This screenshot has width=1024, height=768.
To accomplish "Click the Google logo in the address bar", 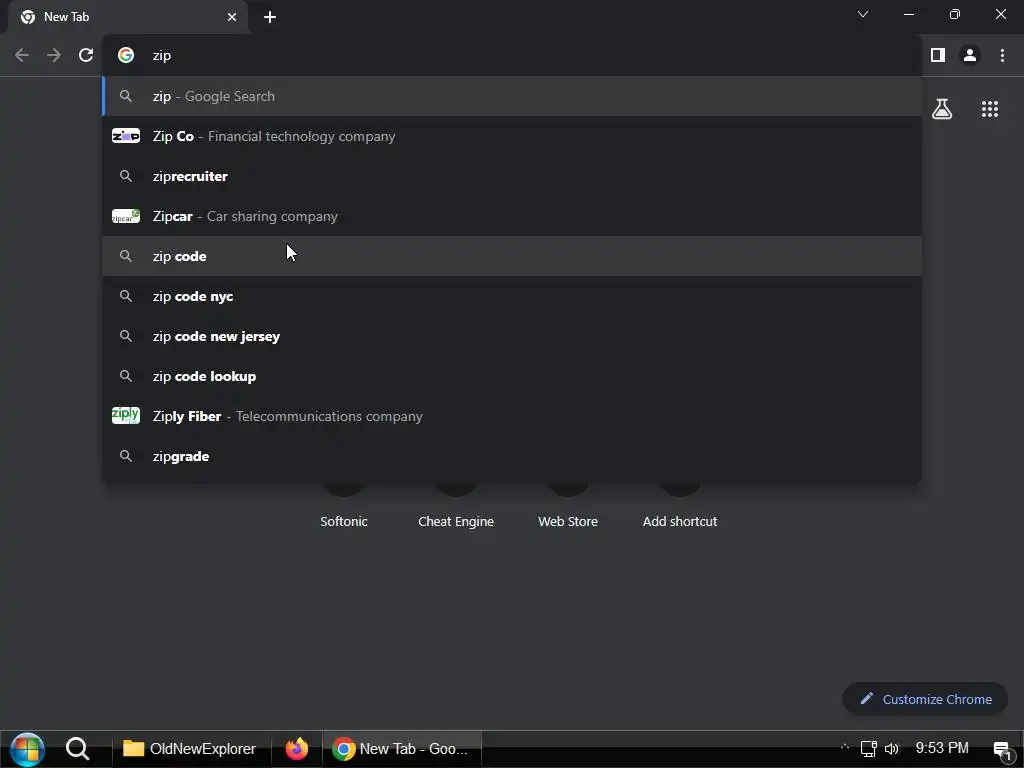I will tap(126, 56).
